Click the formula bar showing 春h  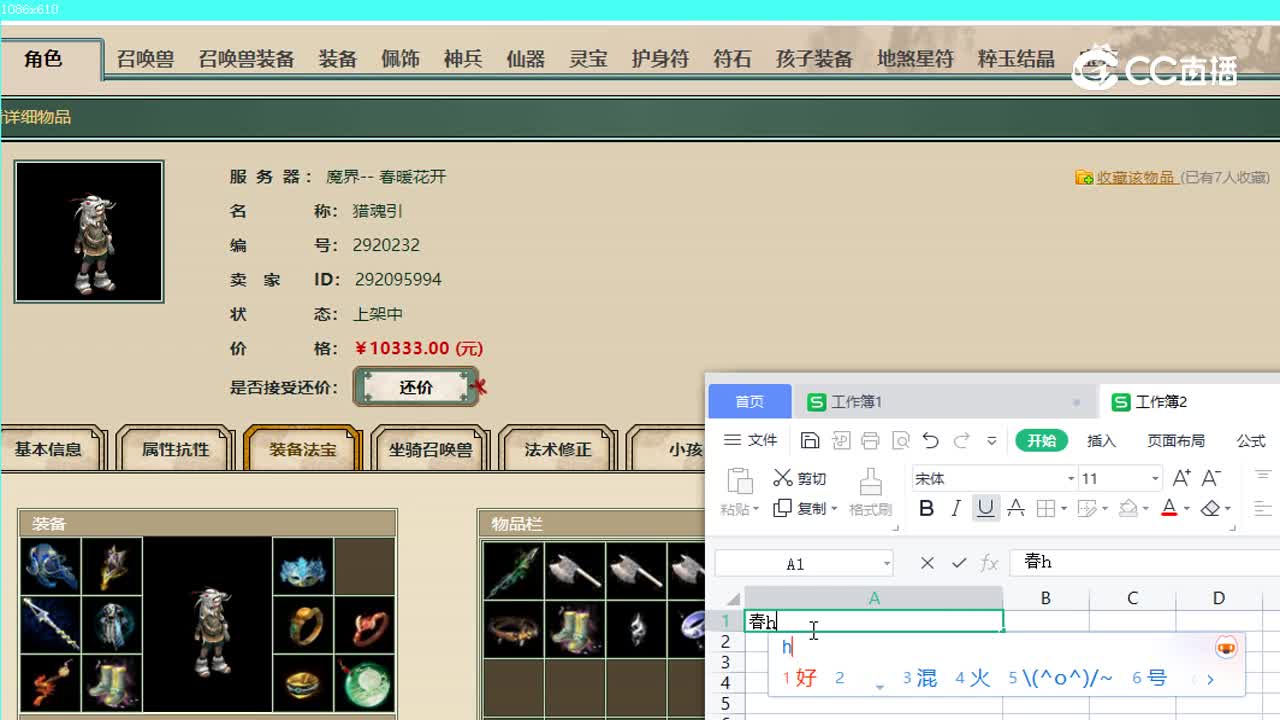pos(1145,562)
